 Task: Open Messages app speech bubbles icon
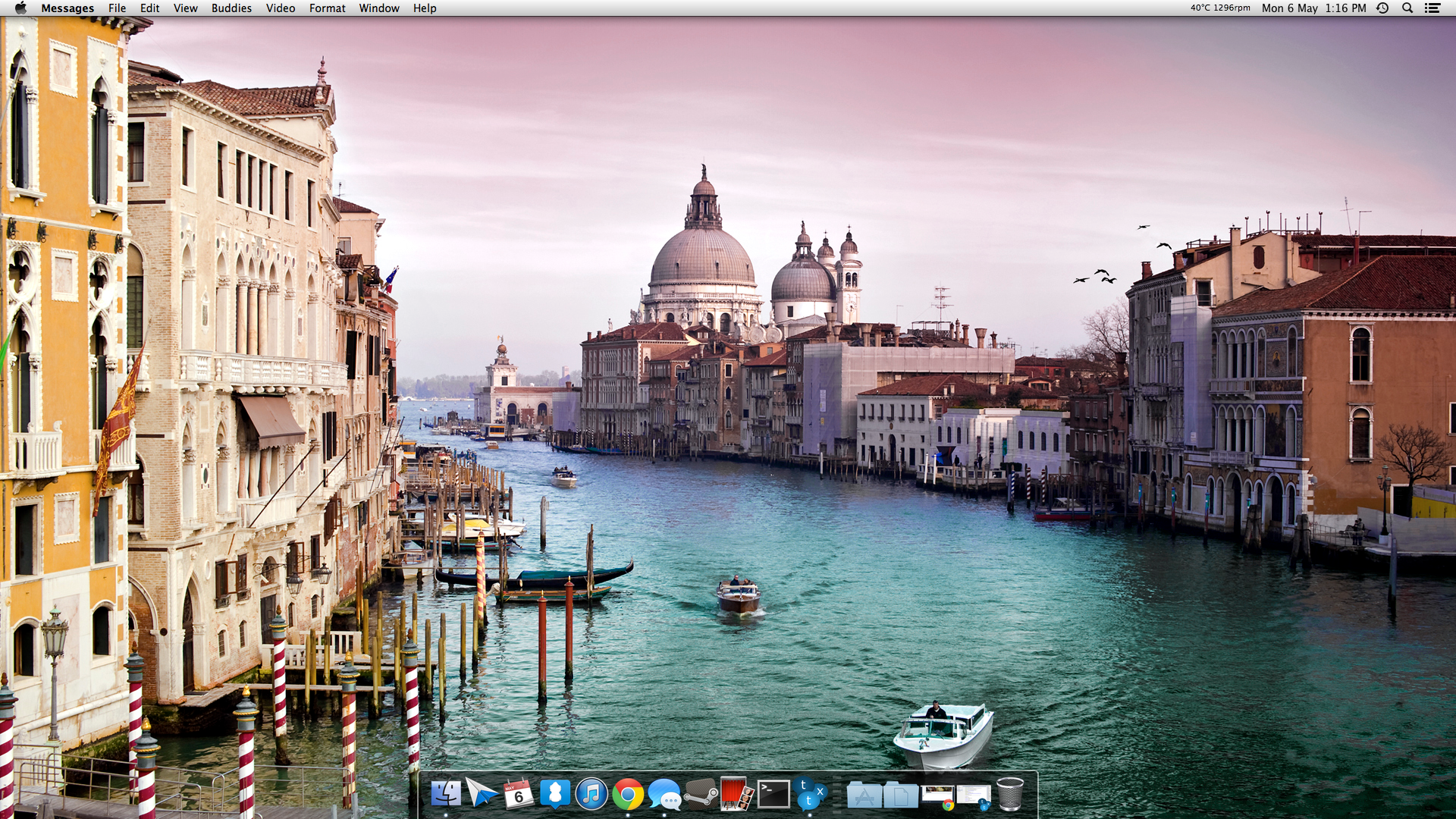(x=664, y=794)
